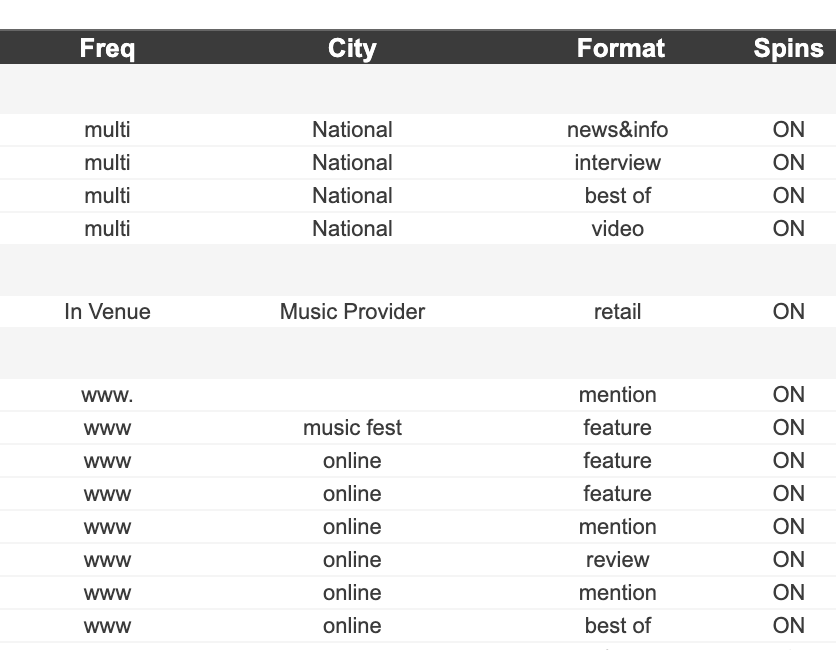Click the retail format cell
The image size is (836, 650).
pyautogui.click(x=617, y=312)
